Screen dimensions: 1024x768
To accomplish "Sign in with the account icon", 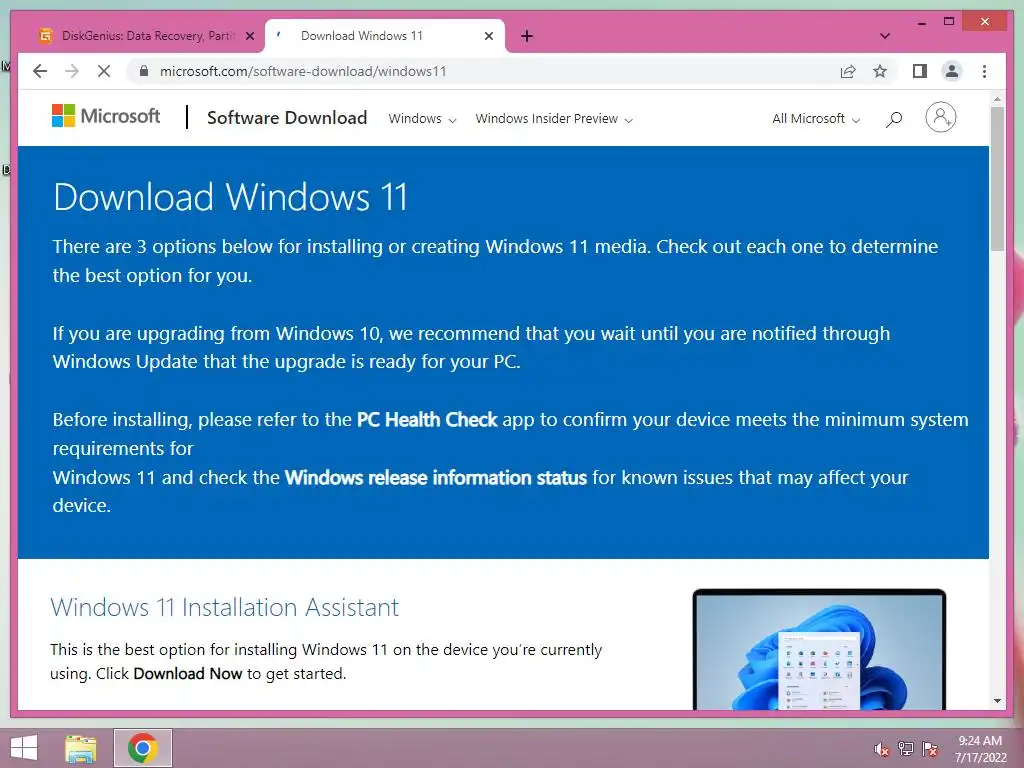I will coord(940,118).
